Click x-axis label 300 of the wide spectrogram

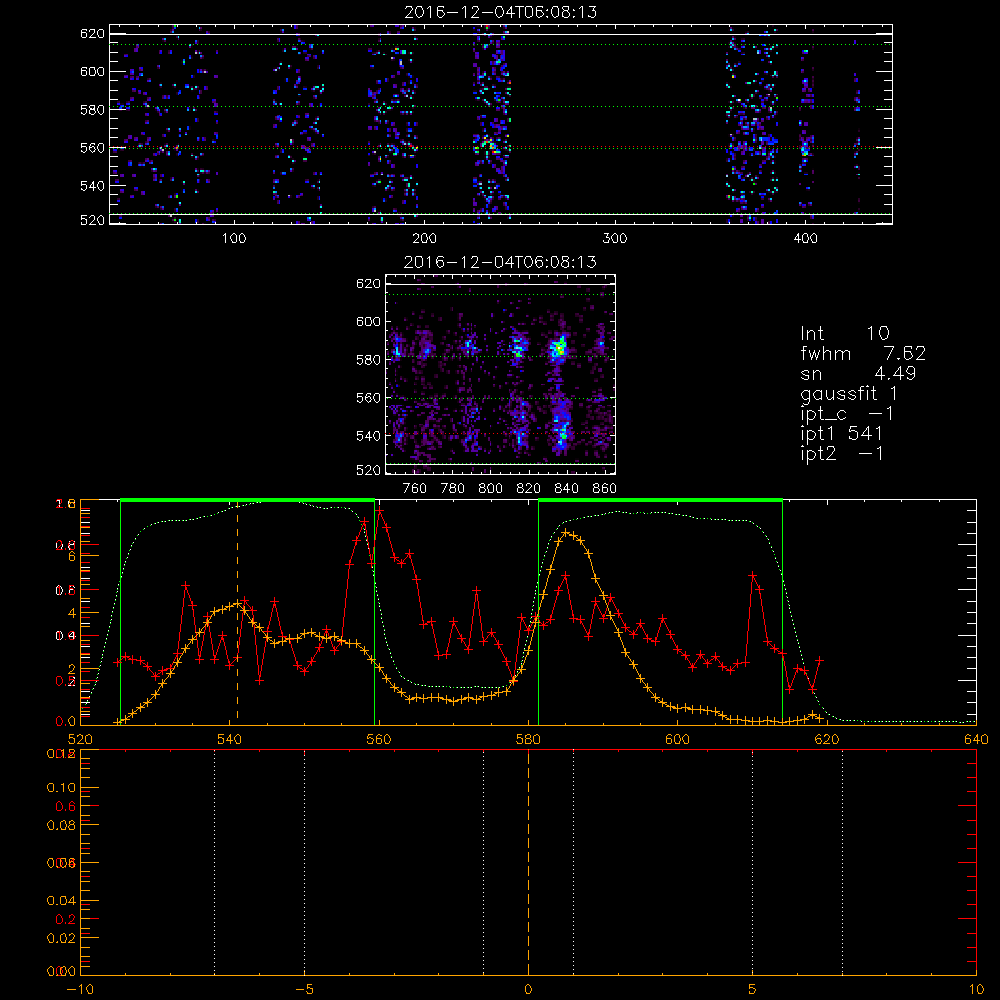(x=615, y=239)
